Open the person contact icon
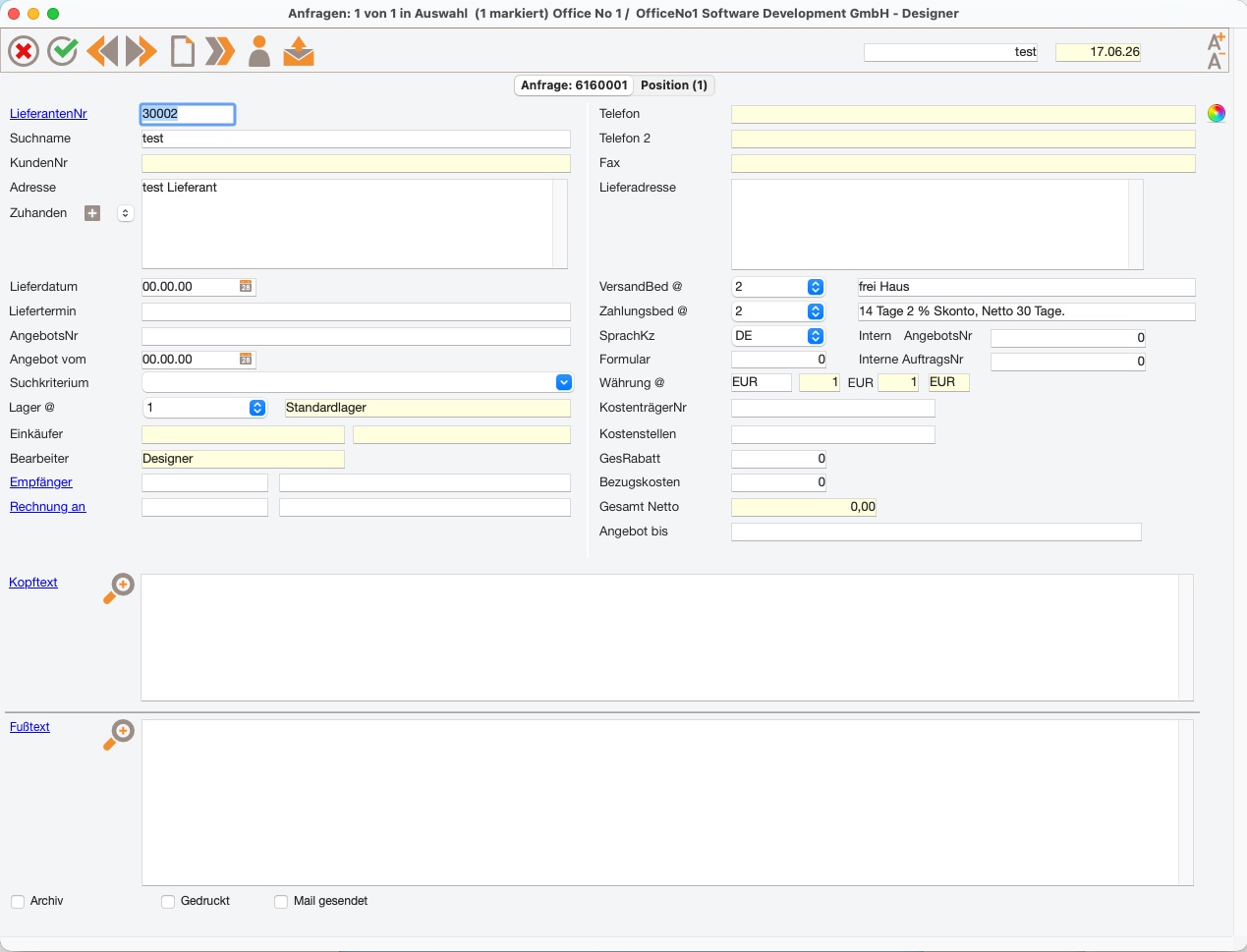Image resolution: width=1247 pixels, height=952 pixels. (x=259, y=51)
